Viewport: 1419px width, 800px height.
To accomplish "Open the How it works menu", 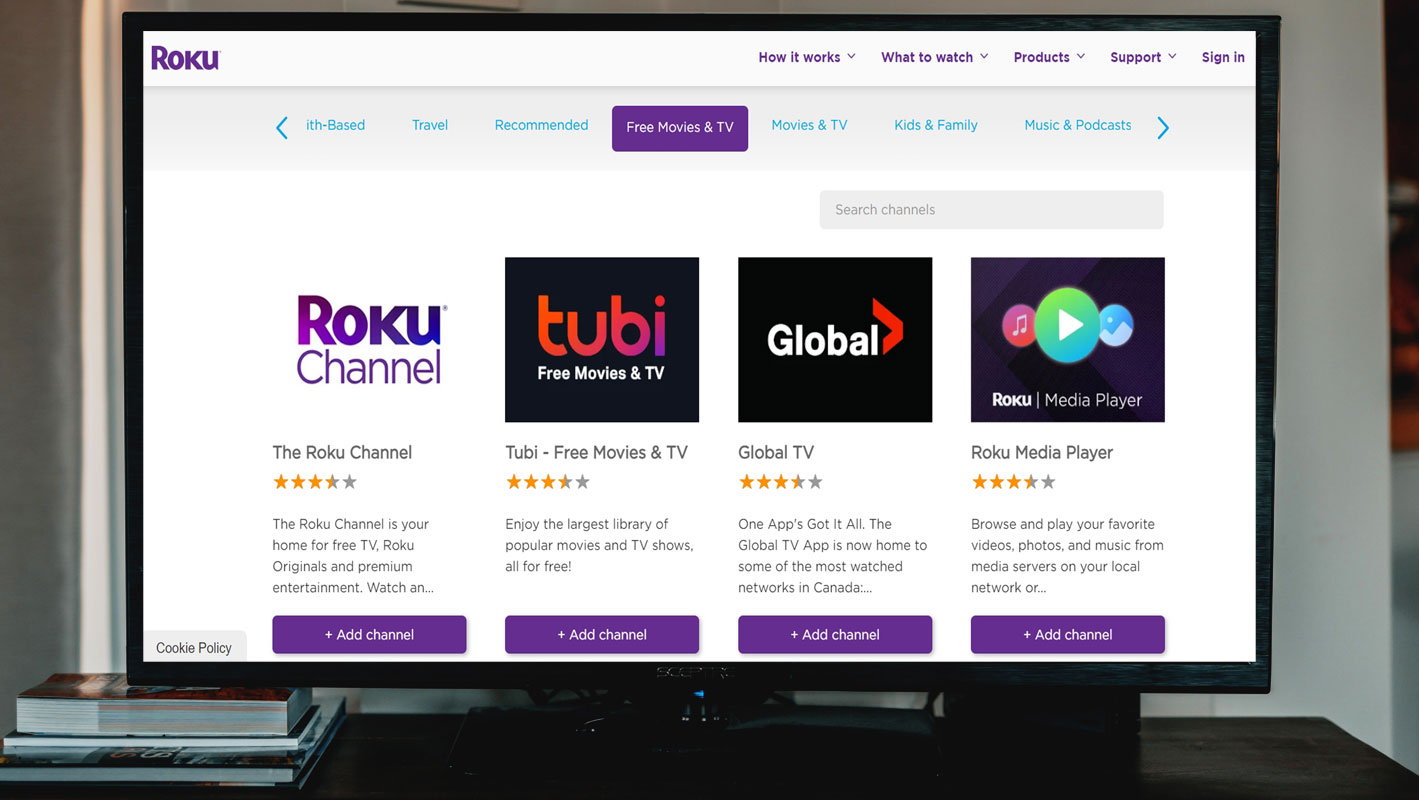I will (x=807, y=57).
